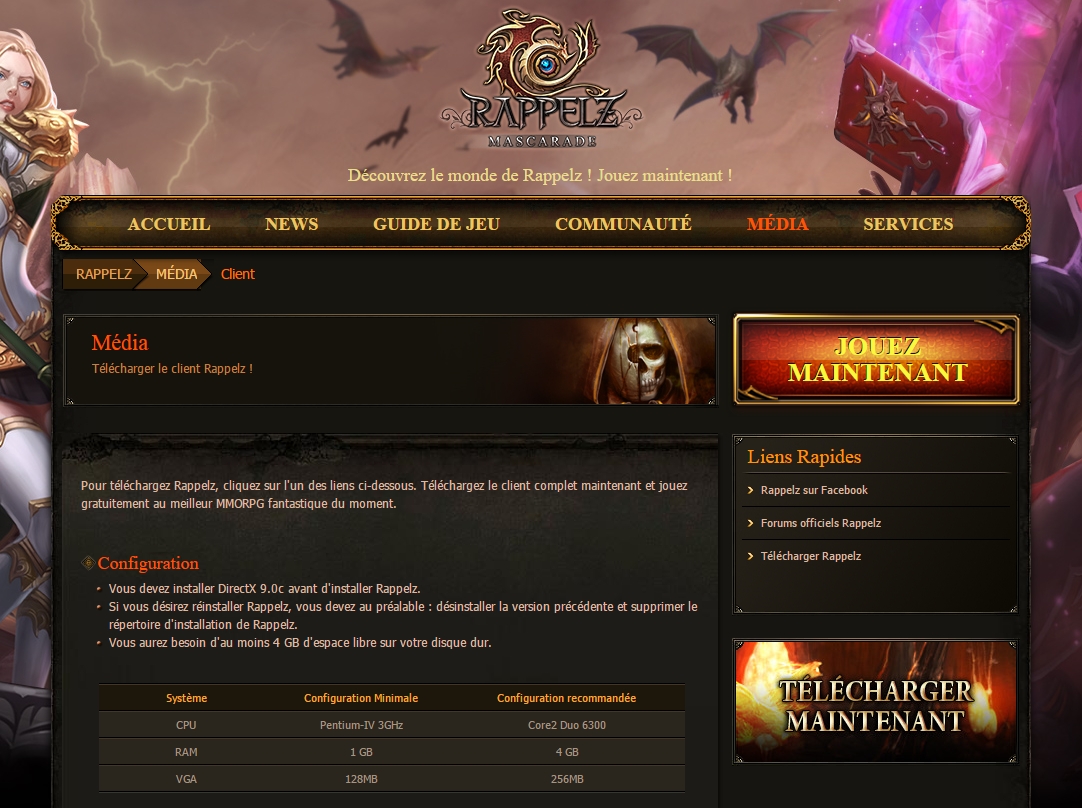This screenshot has height=808, width=1082.
Task: Click the diamond icon beside Configuration heading
Action: pos(88,563)
